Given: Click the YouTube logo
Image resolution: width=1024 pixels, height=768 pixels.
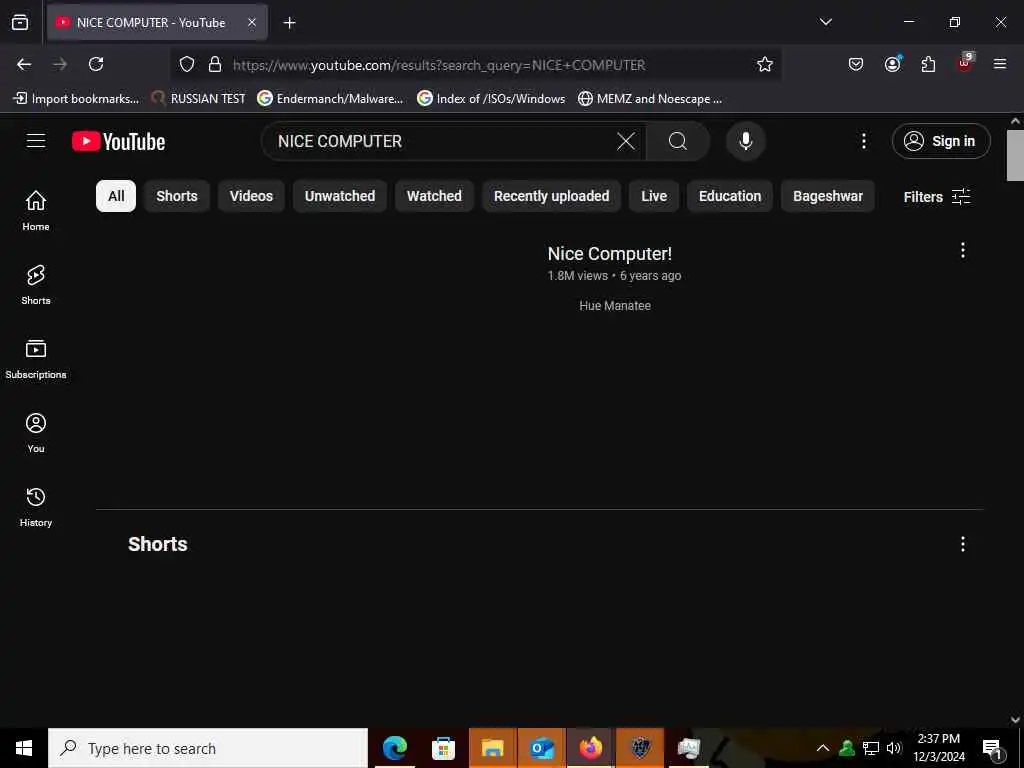Looking at the screenshot, I should [118, 141].
